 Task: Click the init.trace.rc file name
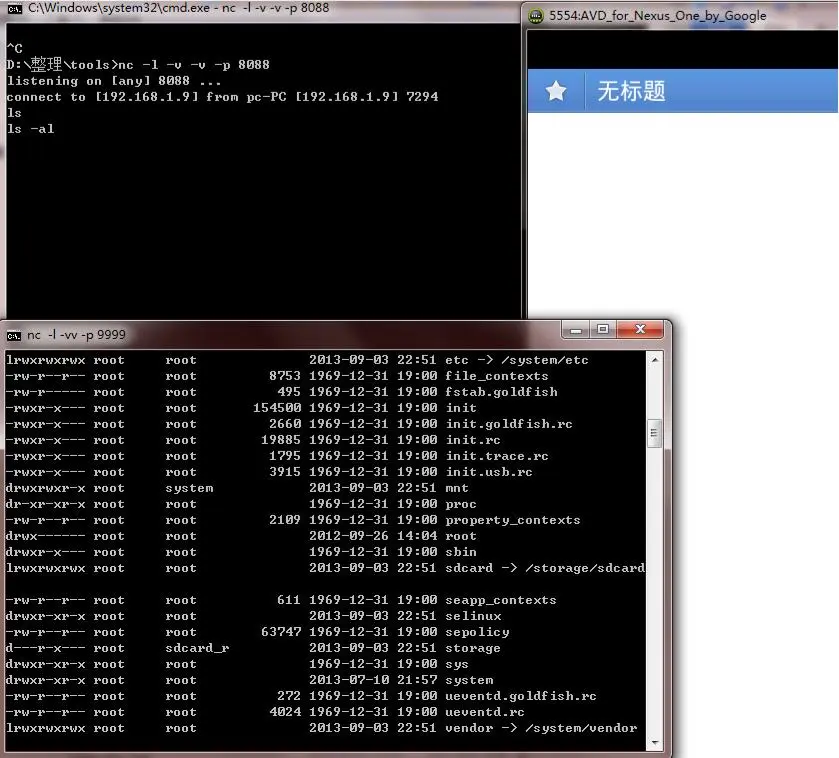(x=497, y=456)
